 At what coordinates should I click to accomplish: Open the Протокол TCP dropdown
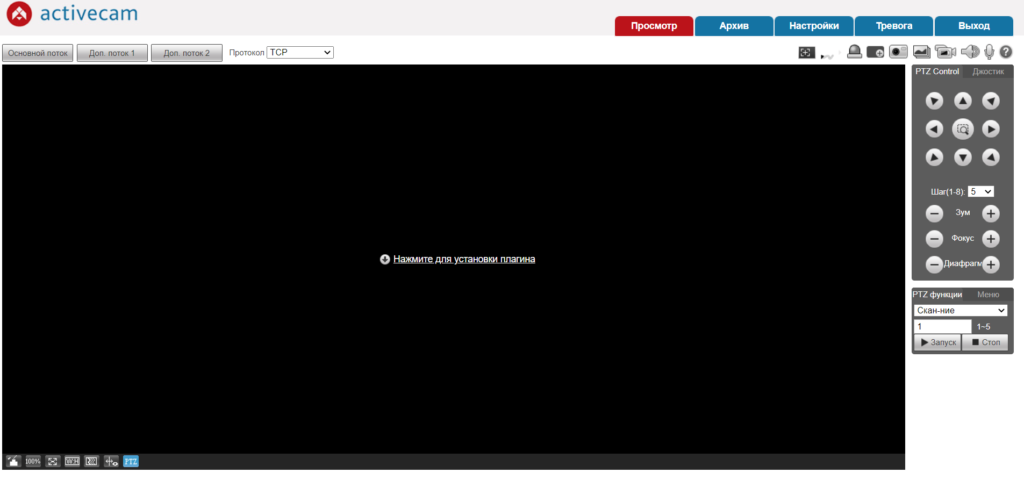pos(300,52)
